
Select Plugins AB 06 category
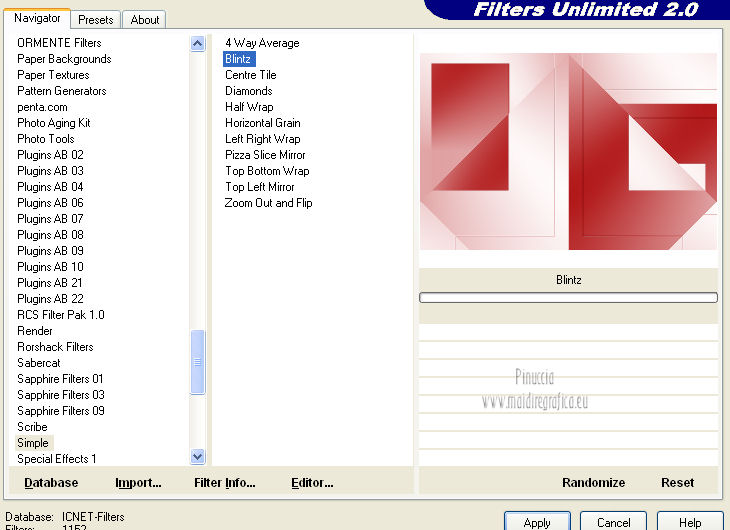click(50, 203)
